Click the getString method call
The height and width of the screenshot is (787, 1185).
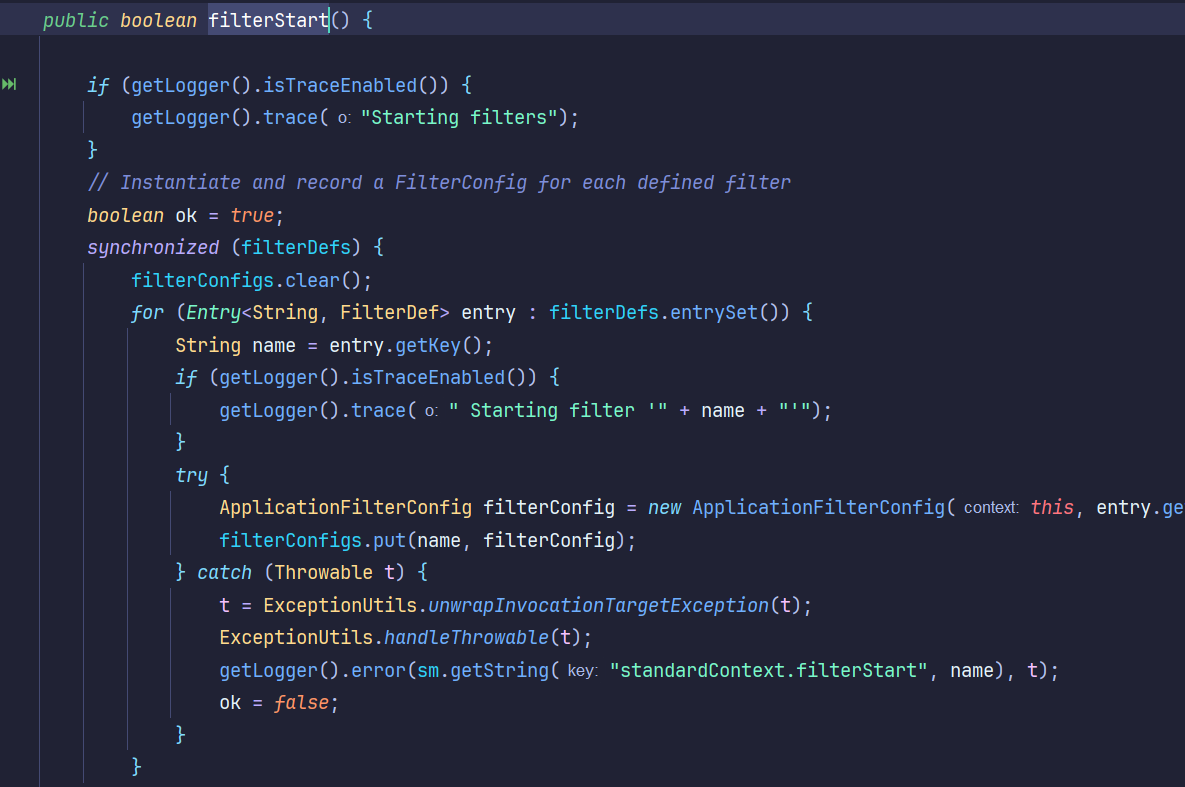coord(500,671)
